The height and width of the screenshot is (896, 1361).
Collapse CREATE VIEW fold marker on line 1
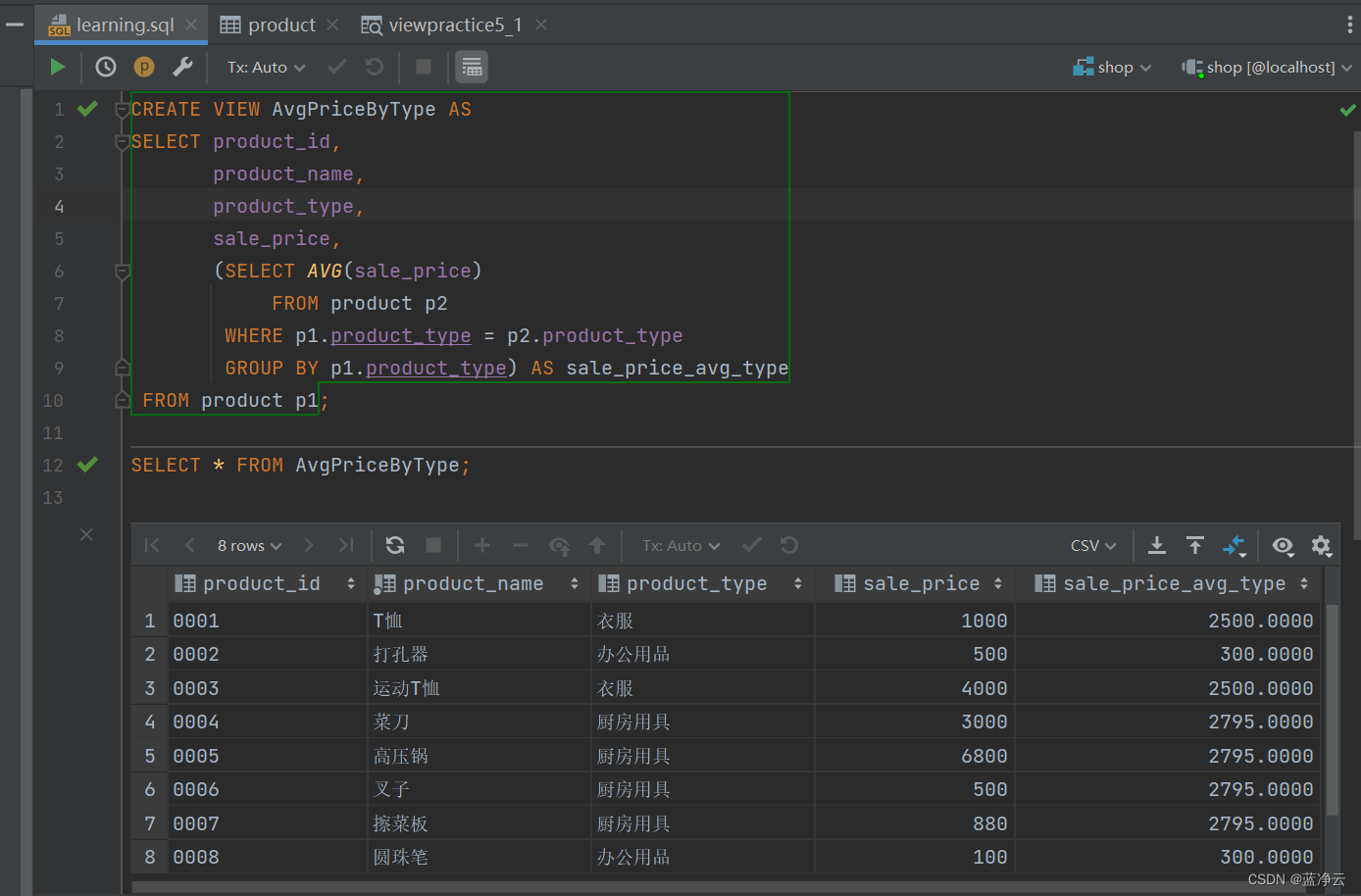click(123, 109)
